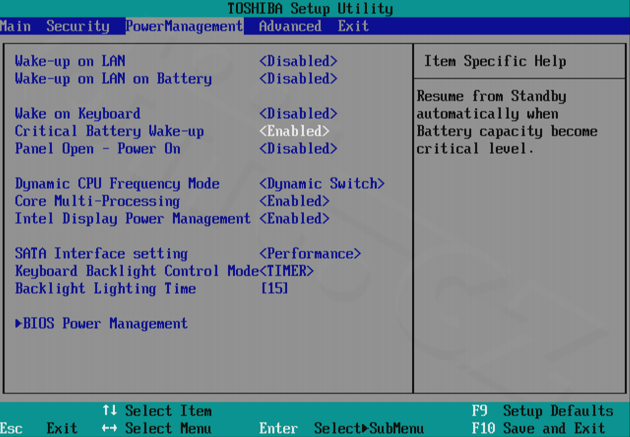Image resolution: width=630 pixels, height=437 pixels.
Task: Click F10 Save and Exit in footer
Action: point(538,428)
